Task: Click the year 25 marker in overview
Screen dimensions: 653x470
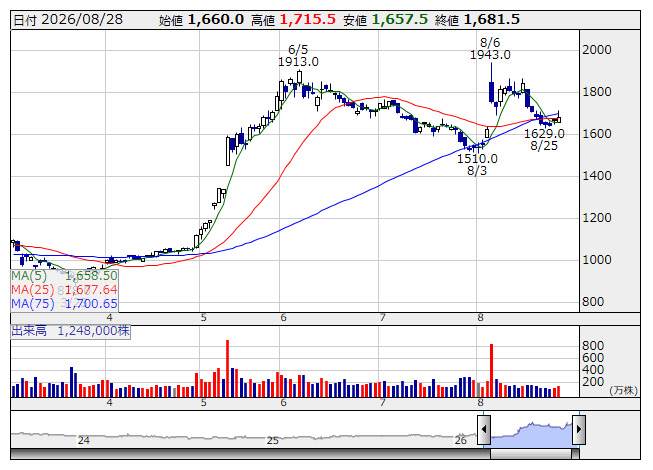Action: click(272, 440)
